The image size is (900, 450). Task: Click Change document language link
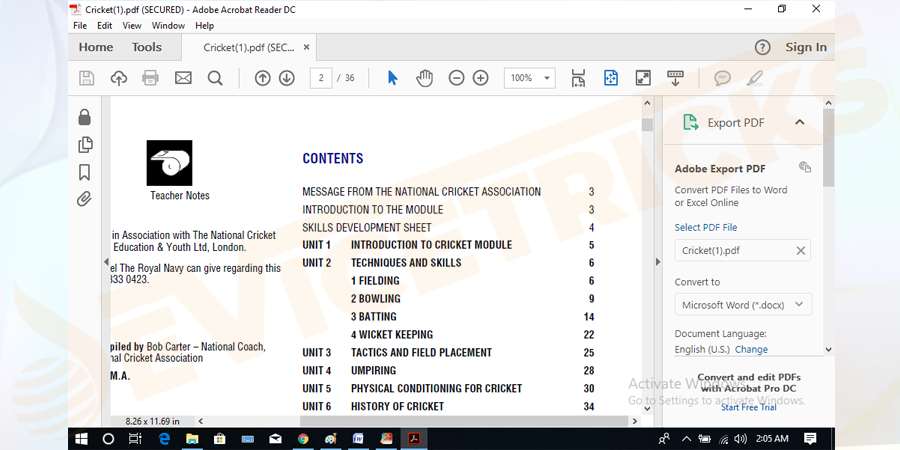[x=751, y=349]
